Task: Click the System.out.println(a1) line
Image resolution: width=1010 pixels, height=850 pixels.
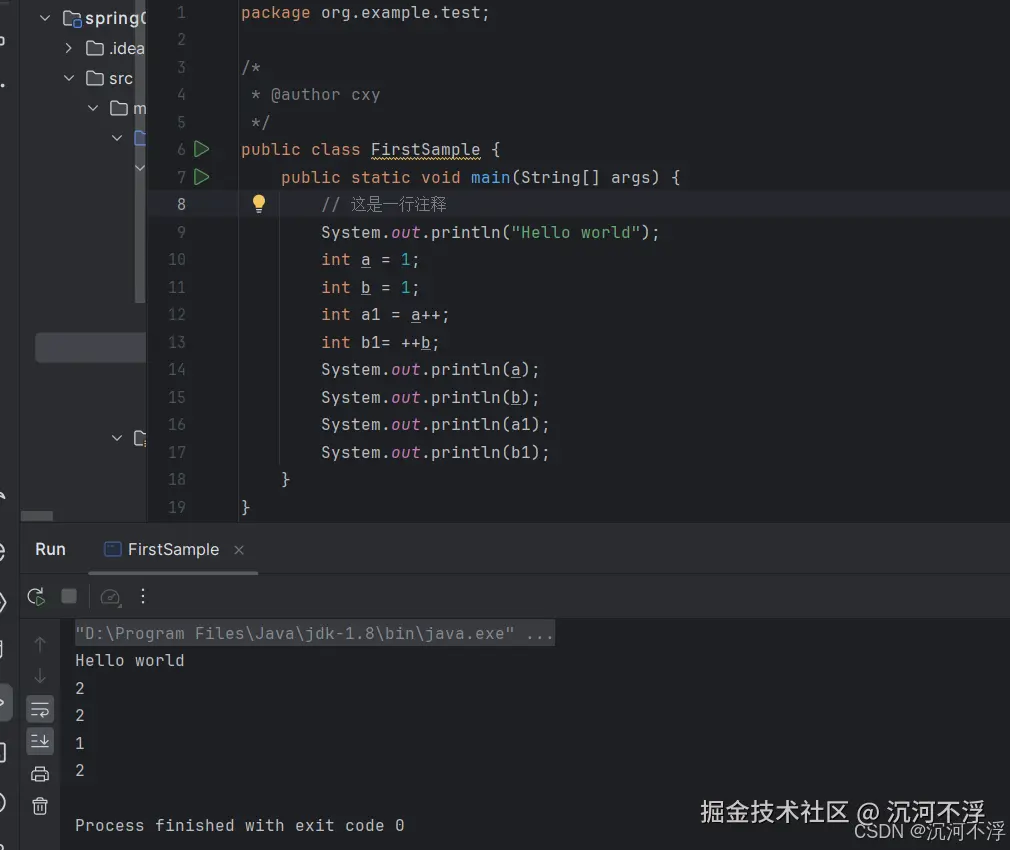Action: [x=435, y=425]
